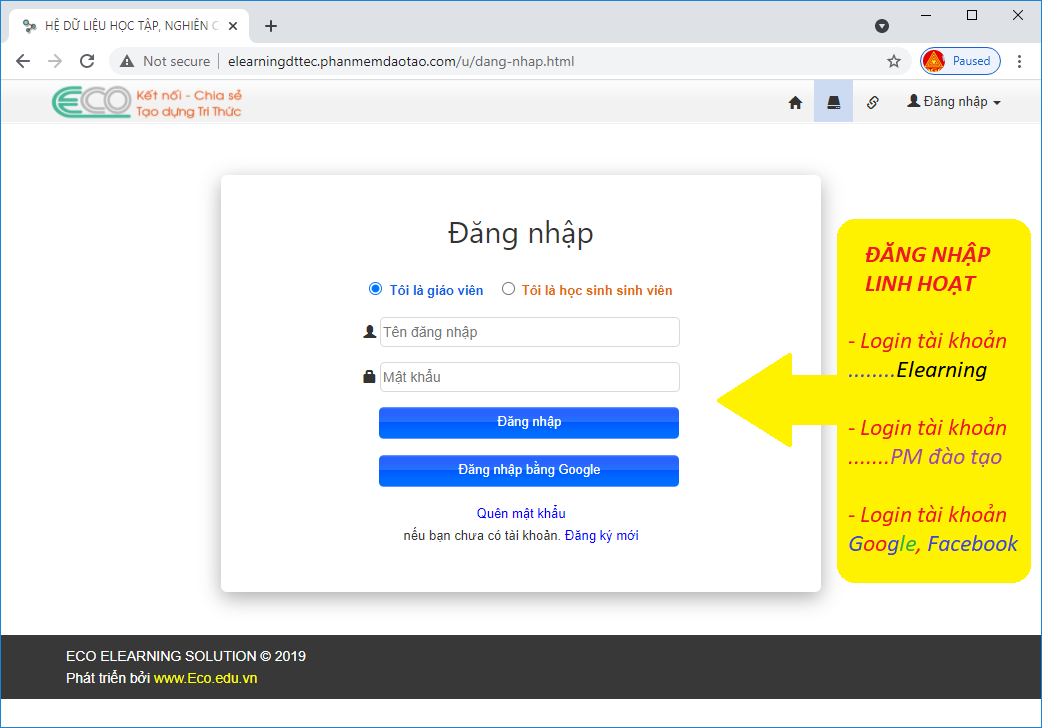1042x728 pixels.
Task: Open a new browser tab
Action: (x=270, y=26)
